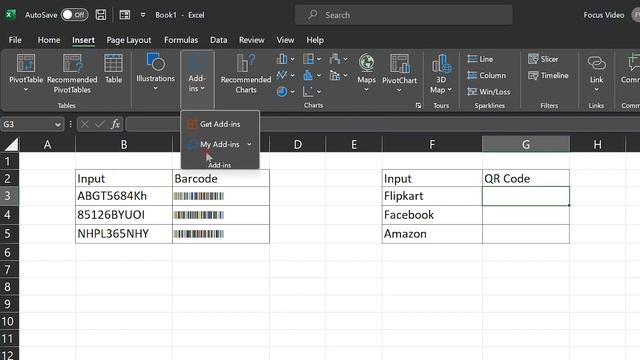Viewport: 640px width, 360px height.
Task: Click the Cancel formula X button
Action: click(84, 124)
